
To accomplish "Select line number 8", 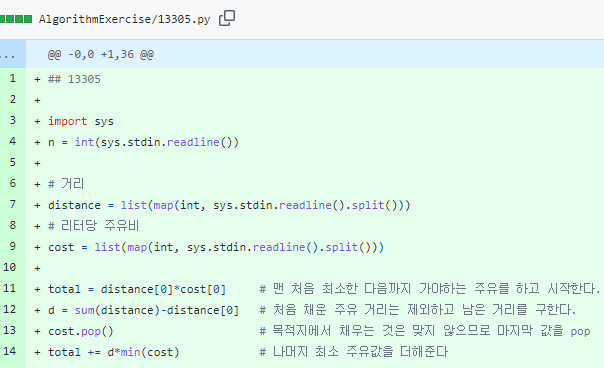I will coord(13,225).
